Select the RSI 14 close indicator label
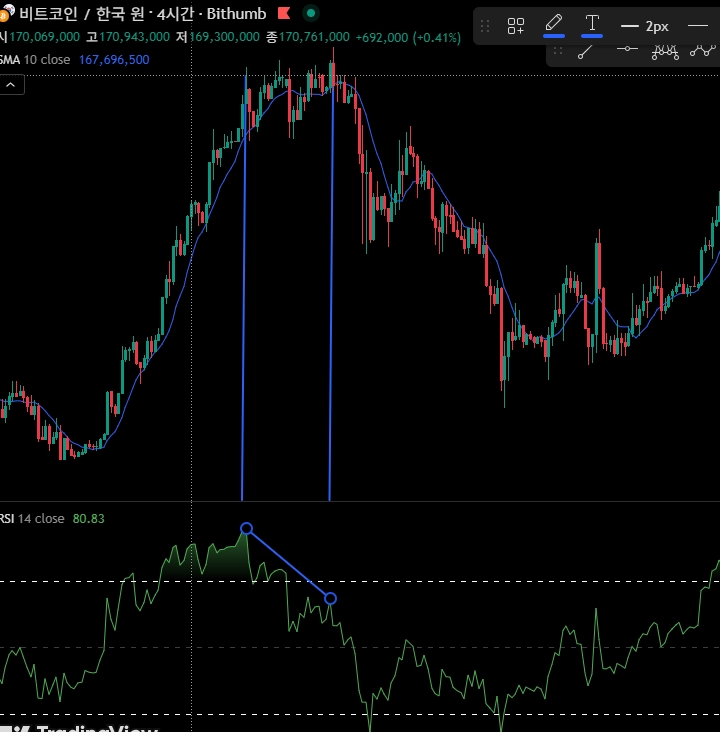Screen dimensions: 720x732 click(x=32, y=519)
